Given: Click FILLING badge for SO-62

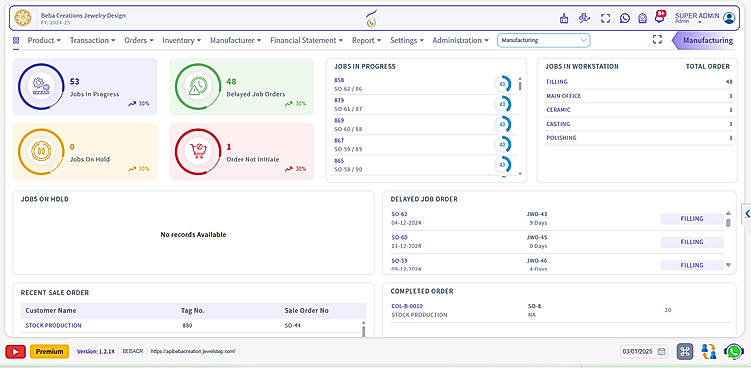Looking at the screenshot, I should [692, 219].
